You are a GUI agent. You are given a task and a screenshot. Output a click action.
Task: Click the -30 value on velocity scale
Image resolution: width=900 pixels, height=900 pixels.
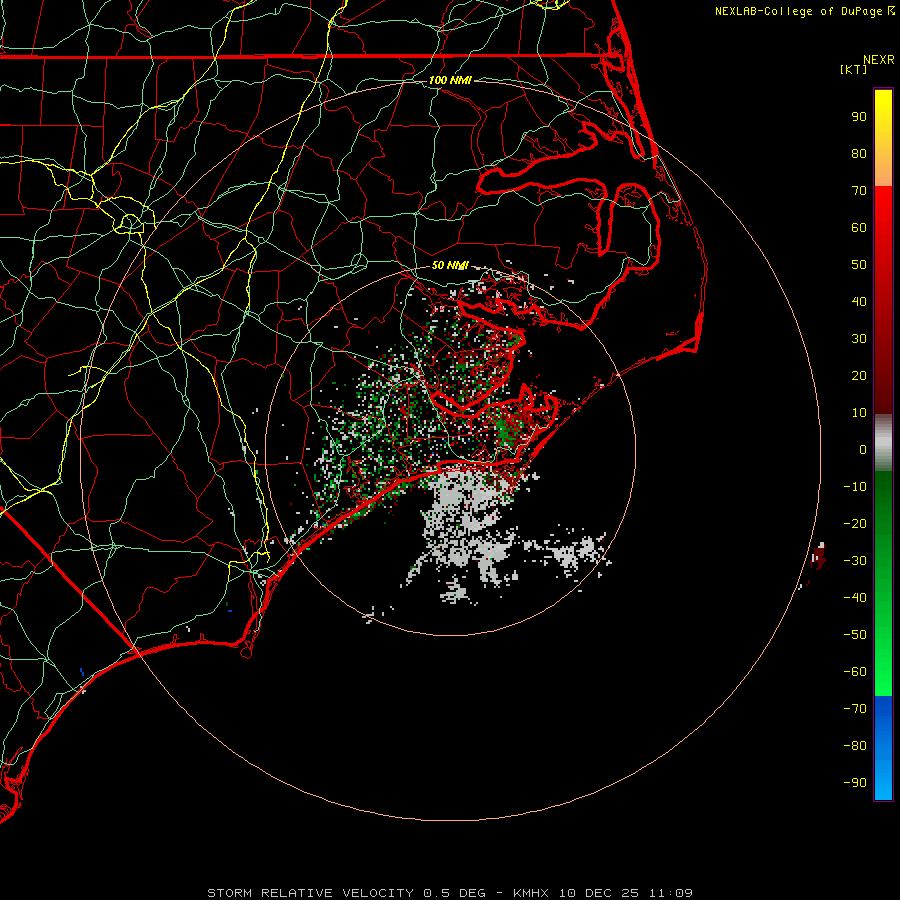(855, 561)
